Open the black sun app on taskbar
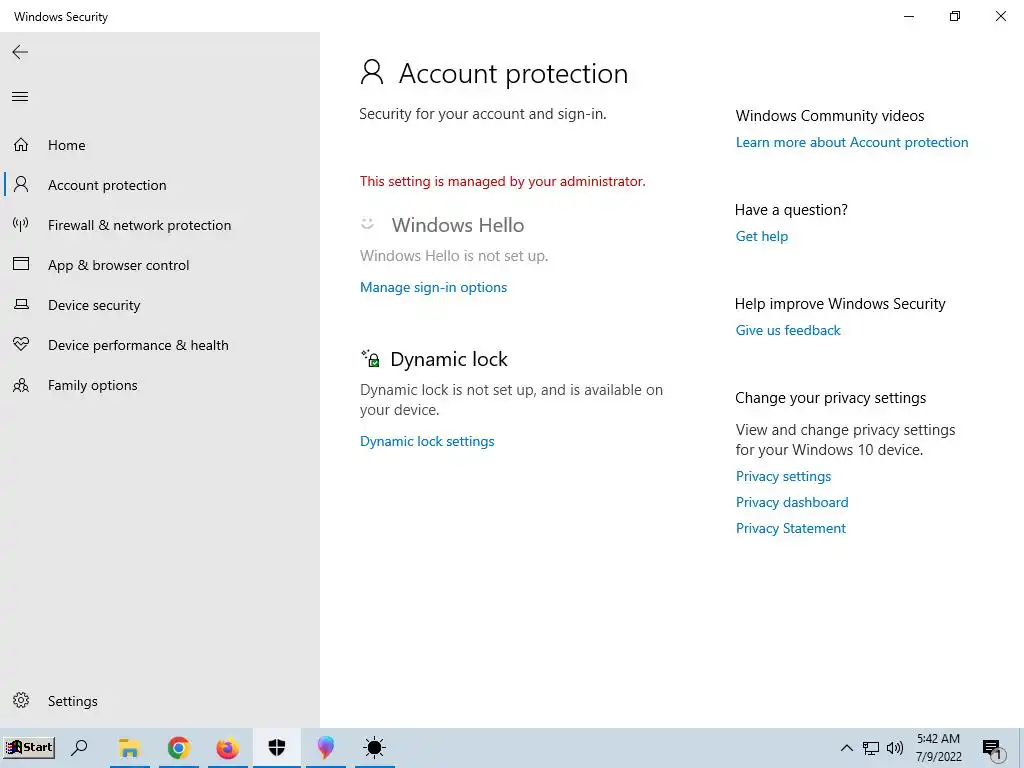Screen dimensions: 1024x768 click(x=374, y=748)
